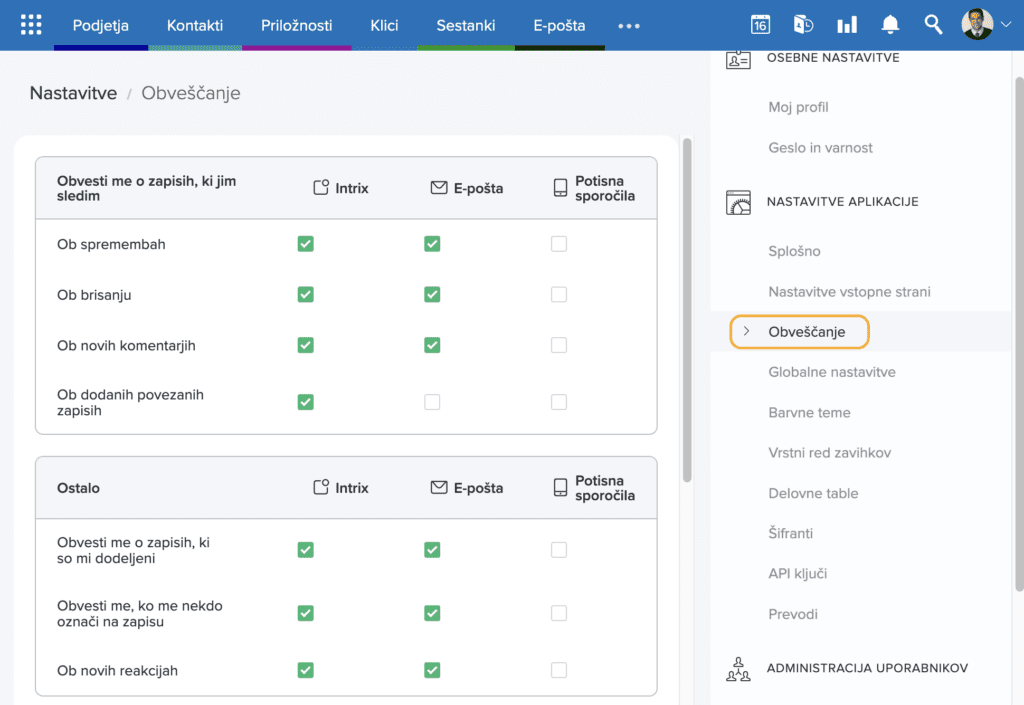Image resolution: width=1024 pixels, height=705 pixels.
Task: Open the apps grid launcher
Action: tap(31, 25)
